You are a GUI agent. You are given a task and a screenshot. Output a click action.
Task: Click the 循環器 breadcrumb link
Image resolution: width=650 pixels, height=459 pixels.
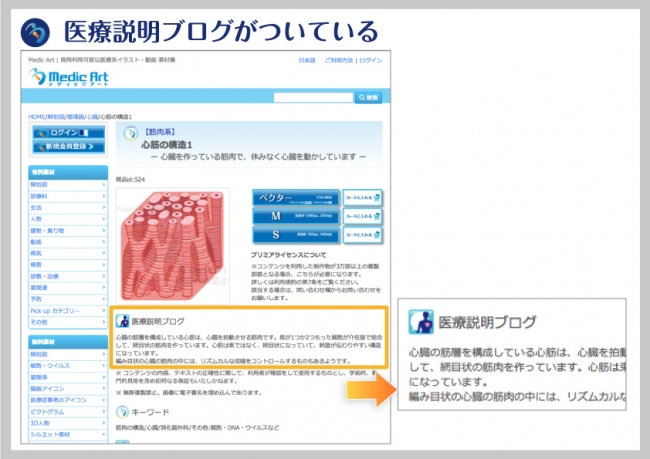[76, 117]
